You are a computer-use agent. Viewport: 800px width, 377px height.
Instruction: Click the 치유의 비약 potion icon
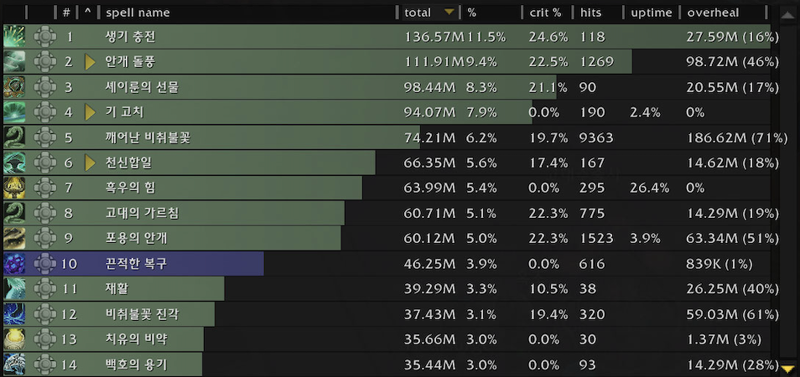point(14,339)
